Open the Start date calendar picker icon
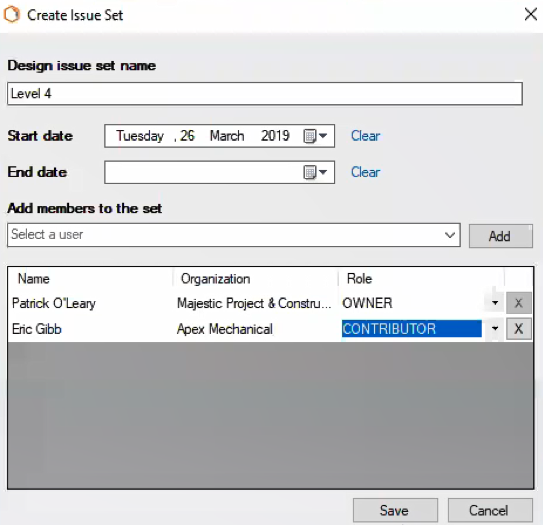The width and height of the screenshot is (543, 525). [x=314, y=136]
